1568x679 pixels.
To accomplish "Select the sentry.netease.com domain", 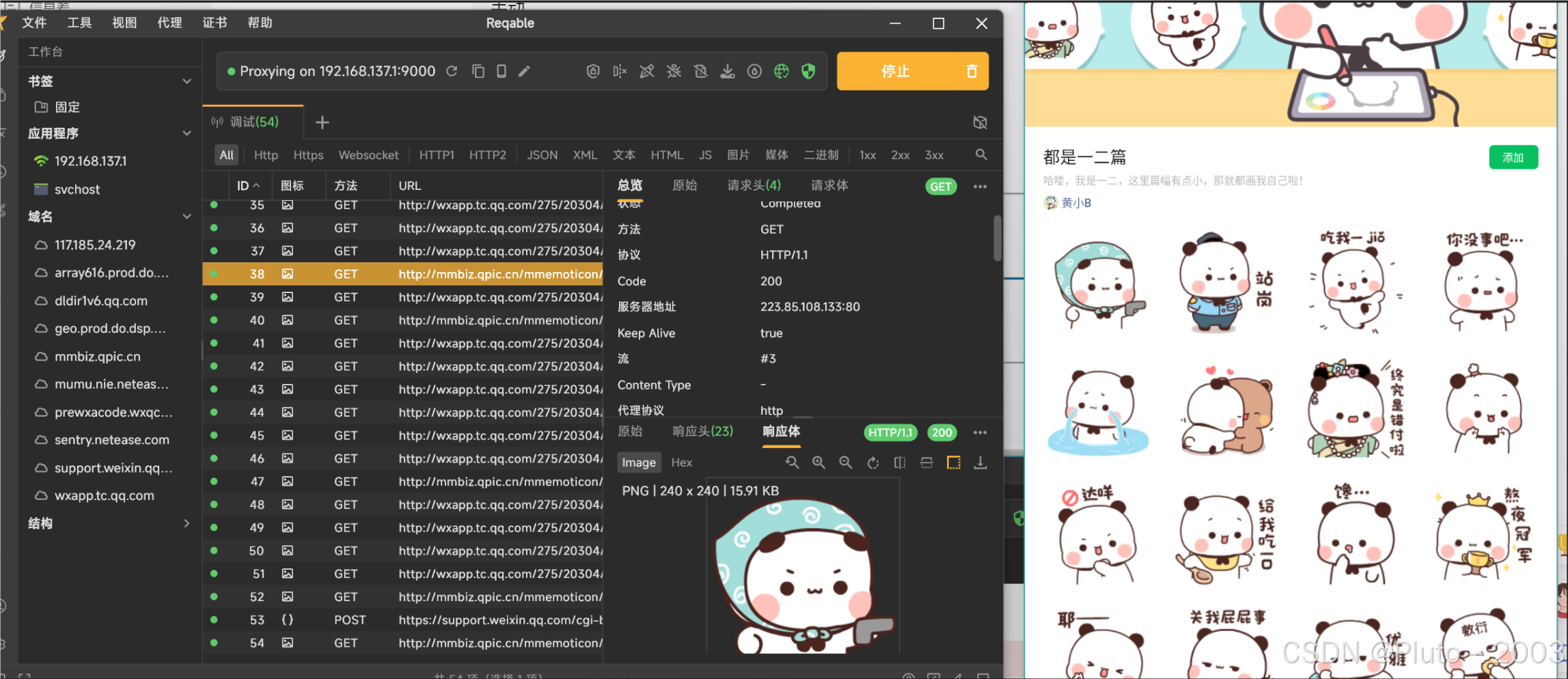I will (x=111, y=440).
